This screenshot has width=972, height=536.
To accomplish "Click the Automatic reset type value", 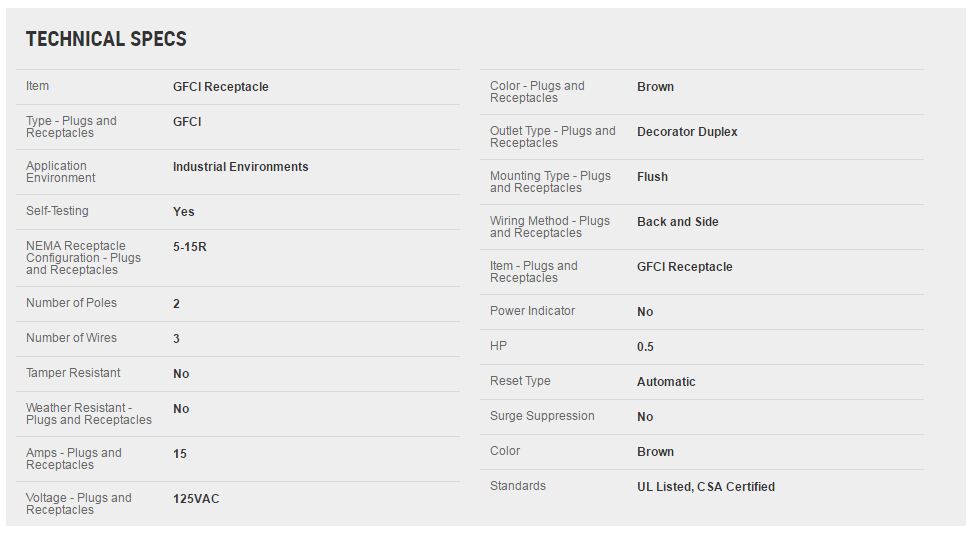I will 666,382.
